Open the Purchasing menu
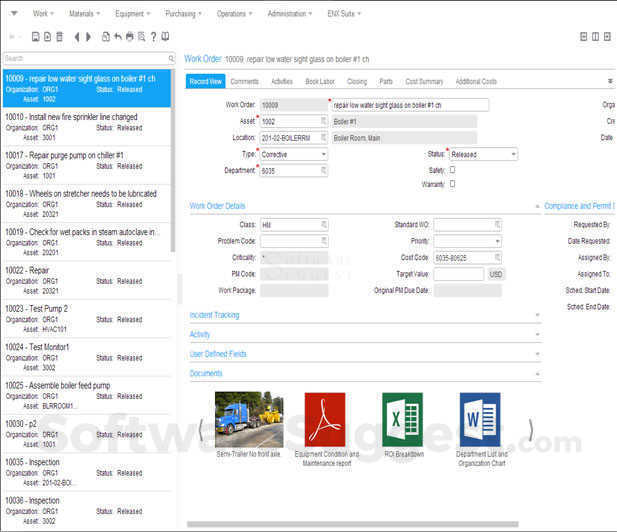This screenshot has height=532, width=617. tap(183, 14)
